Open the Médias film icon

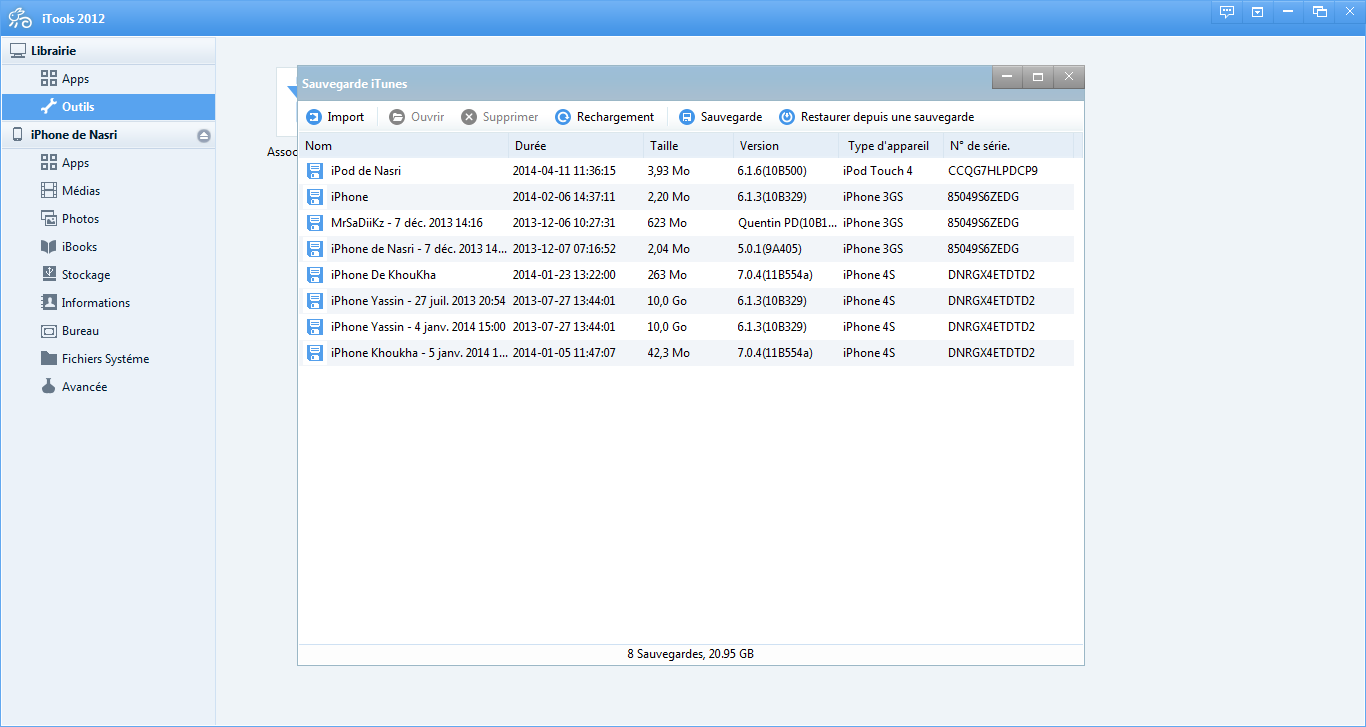[x=48, y=191]
